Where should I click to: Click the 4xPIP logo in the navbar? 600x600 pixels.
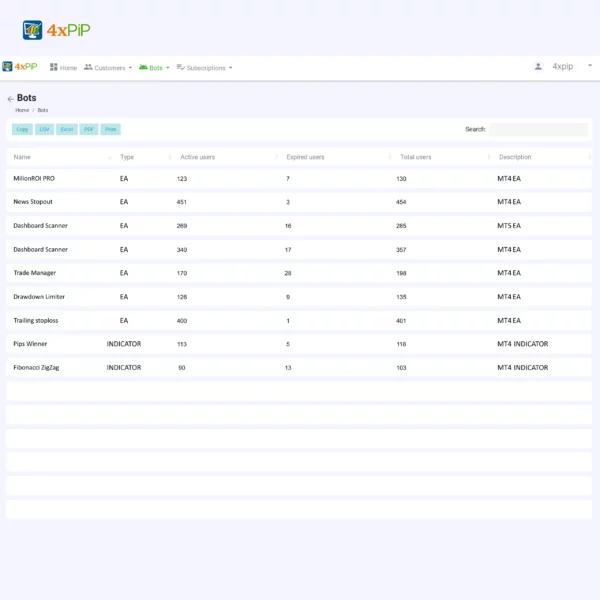point(20,67)
